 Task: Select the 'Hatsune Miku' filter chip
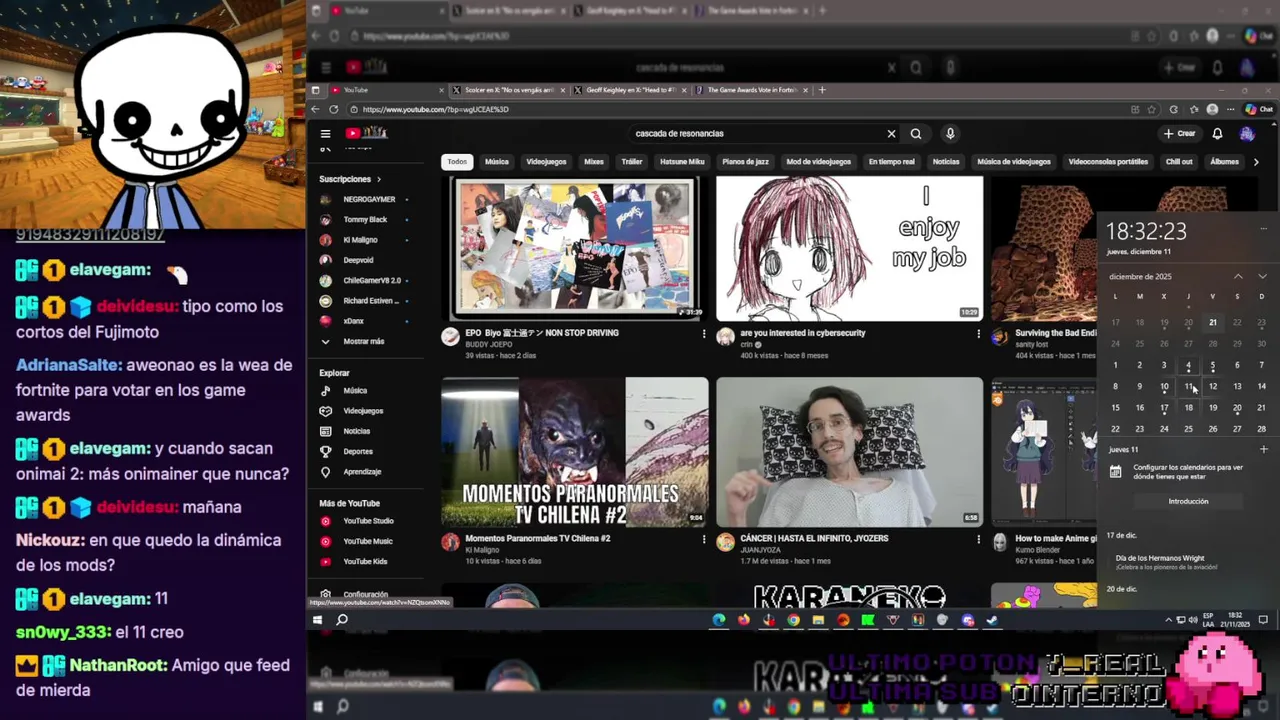click(682, 161)
